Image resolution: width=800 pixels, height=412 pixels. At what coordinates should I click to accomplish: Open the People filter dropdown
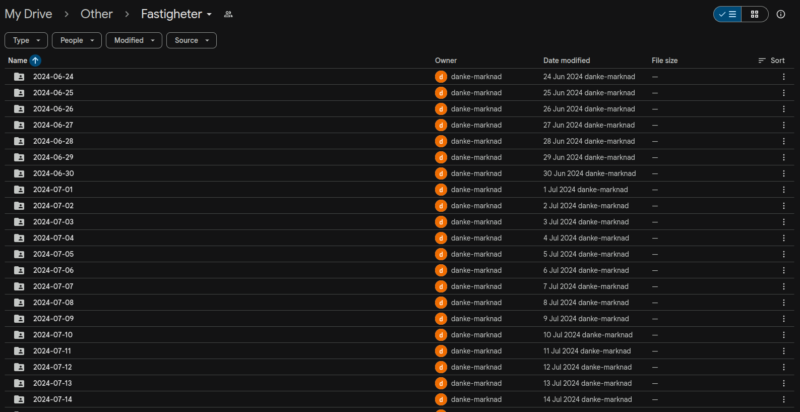coord(77,40)
